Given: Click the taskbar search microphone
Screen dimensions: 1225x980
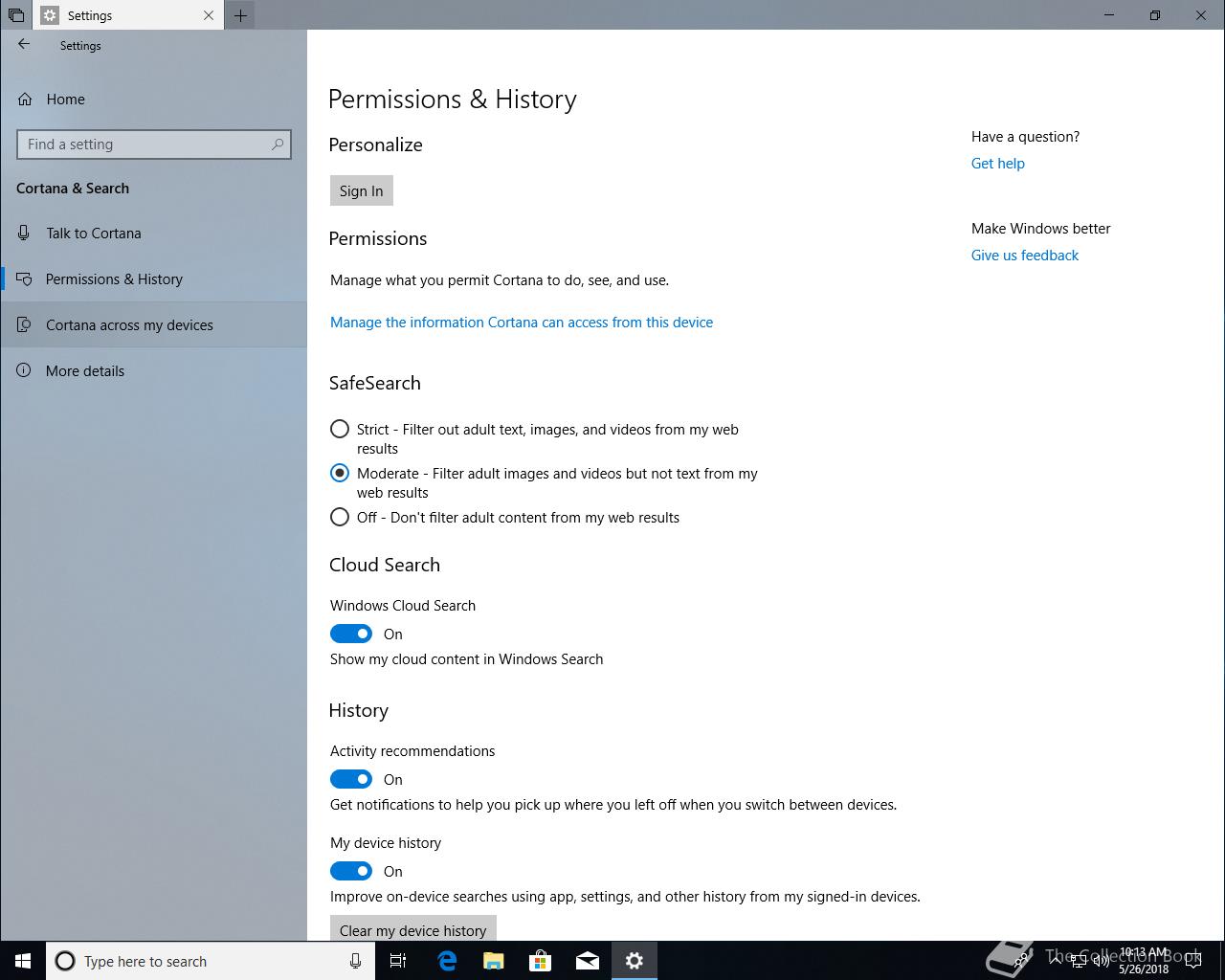Looking at the screenshot, I should coord(355,961).
